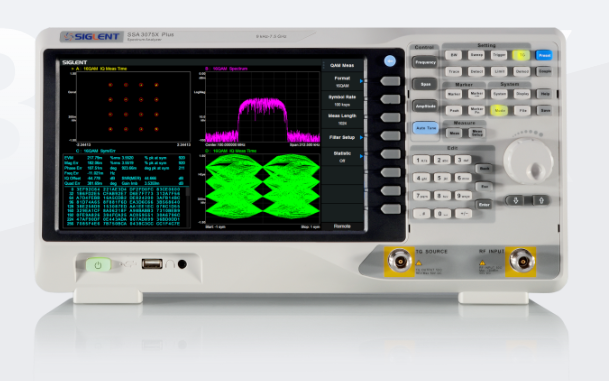Select the Meas Length softmenu item
This screenshot has height=381, width=609.
(343, 119)
